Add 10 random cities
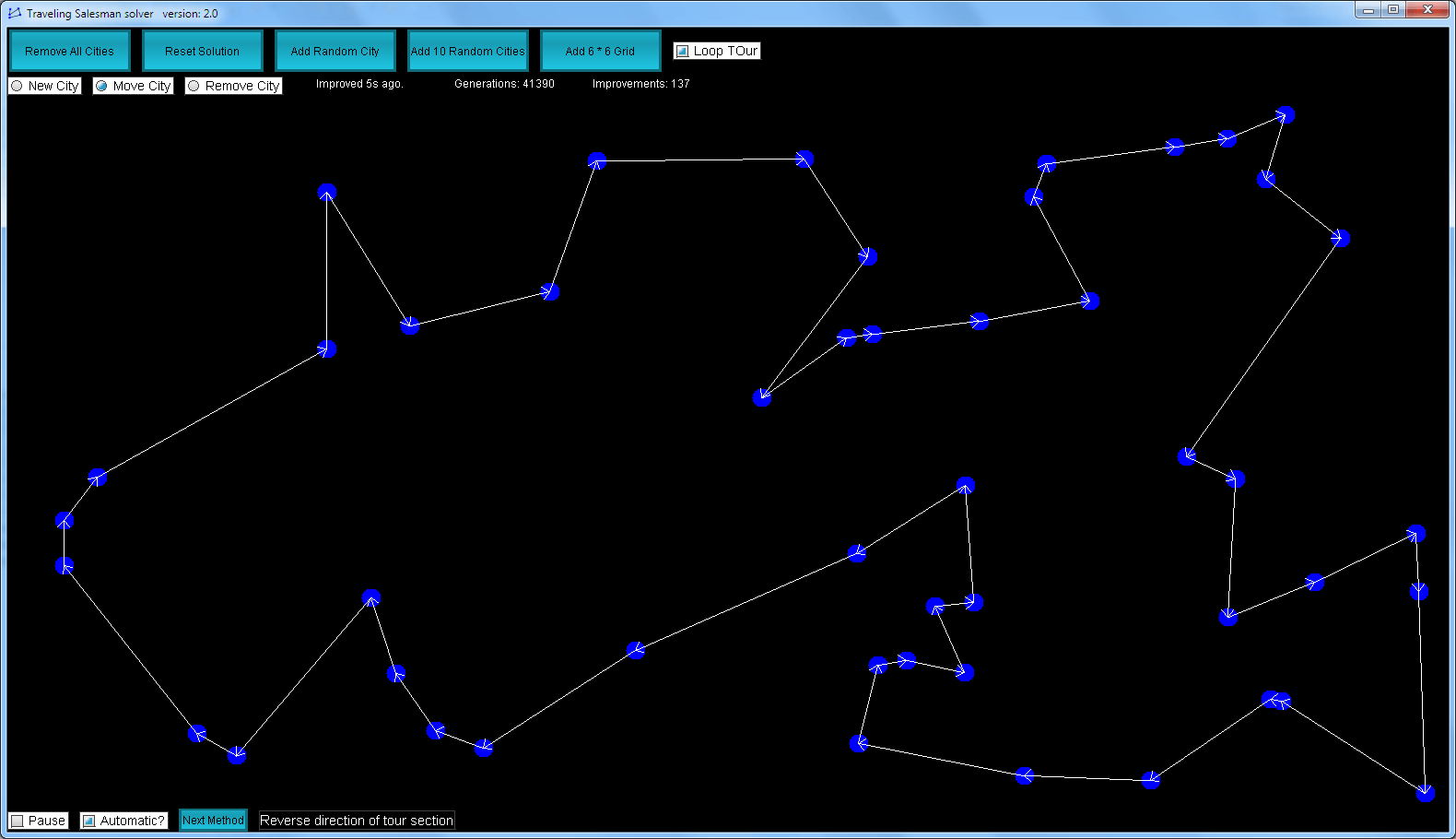This screenshot has height=839, width=1456. (x=467, y=51)
